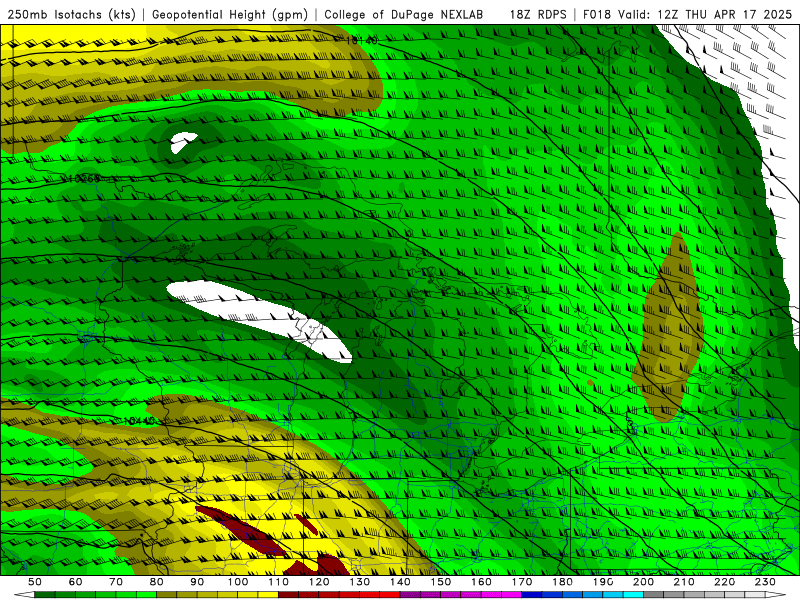The width and height of the screenshot is (800, 600).
Task: Click the dark red swatch right of 110
Action: click(x=289, y=595)
